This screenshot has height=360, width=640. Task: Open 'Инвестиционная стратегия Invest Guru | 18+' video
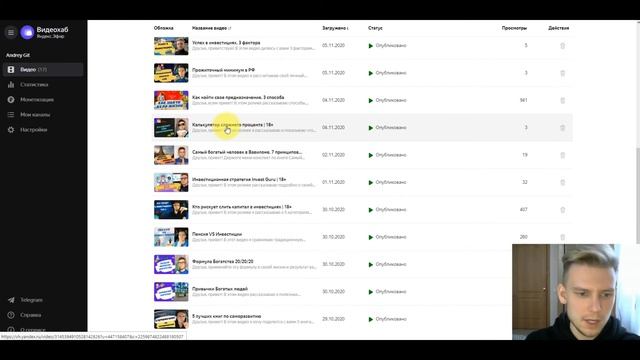(x=239, y=179)
